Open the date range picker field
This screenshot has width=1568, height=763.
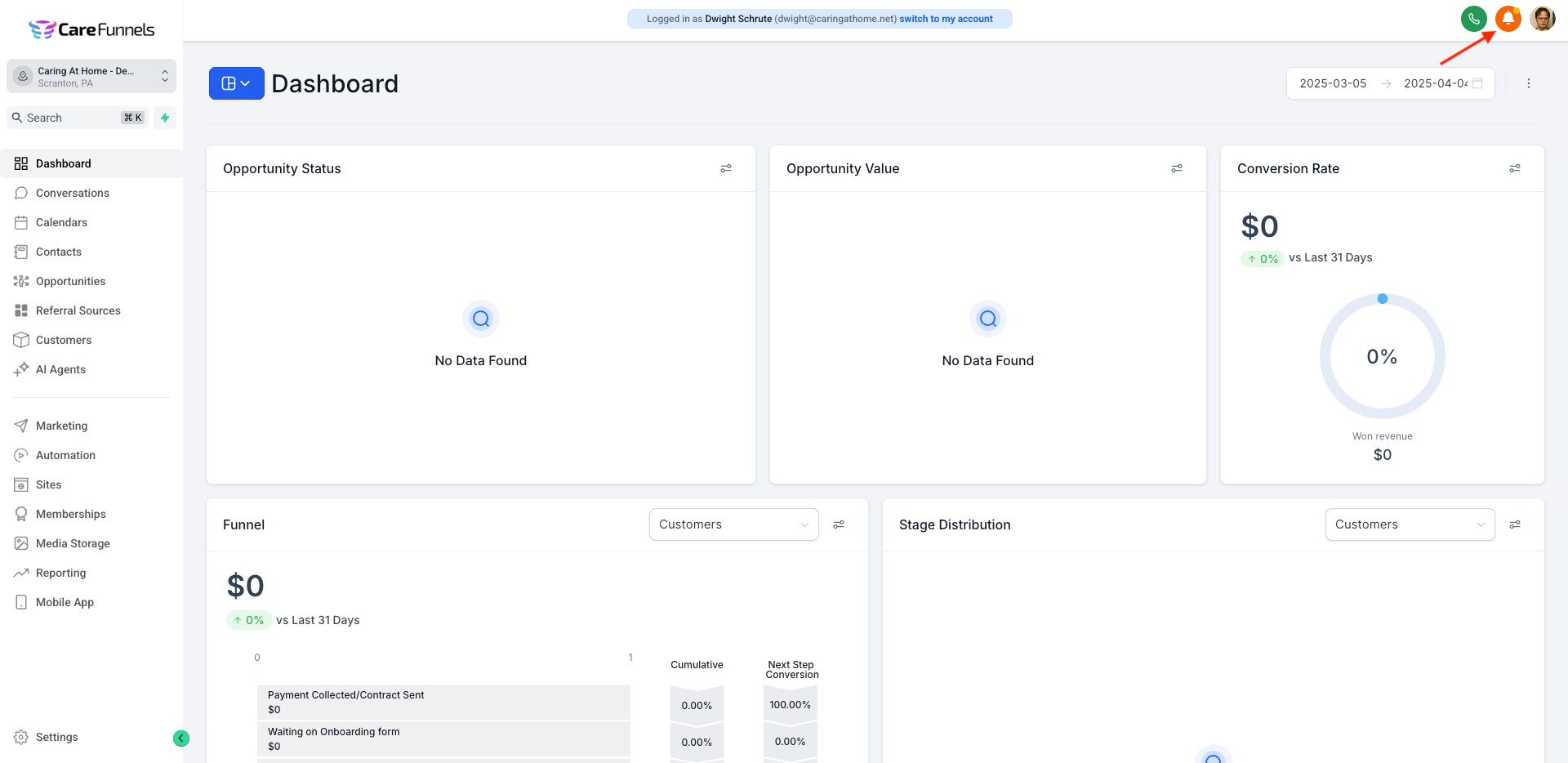[x=1389, y=83]
